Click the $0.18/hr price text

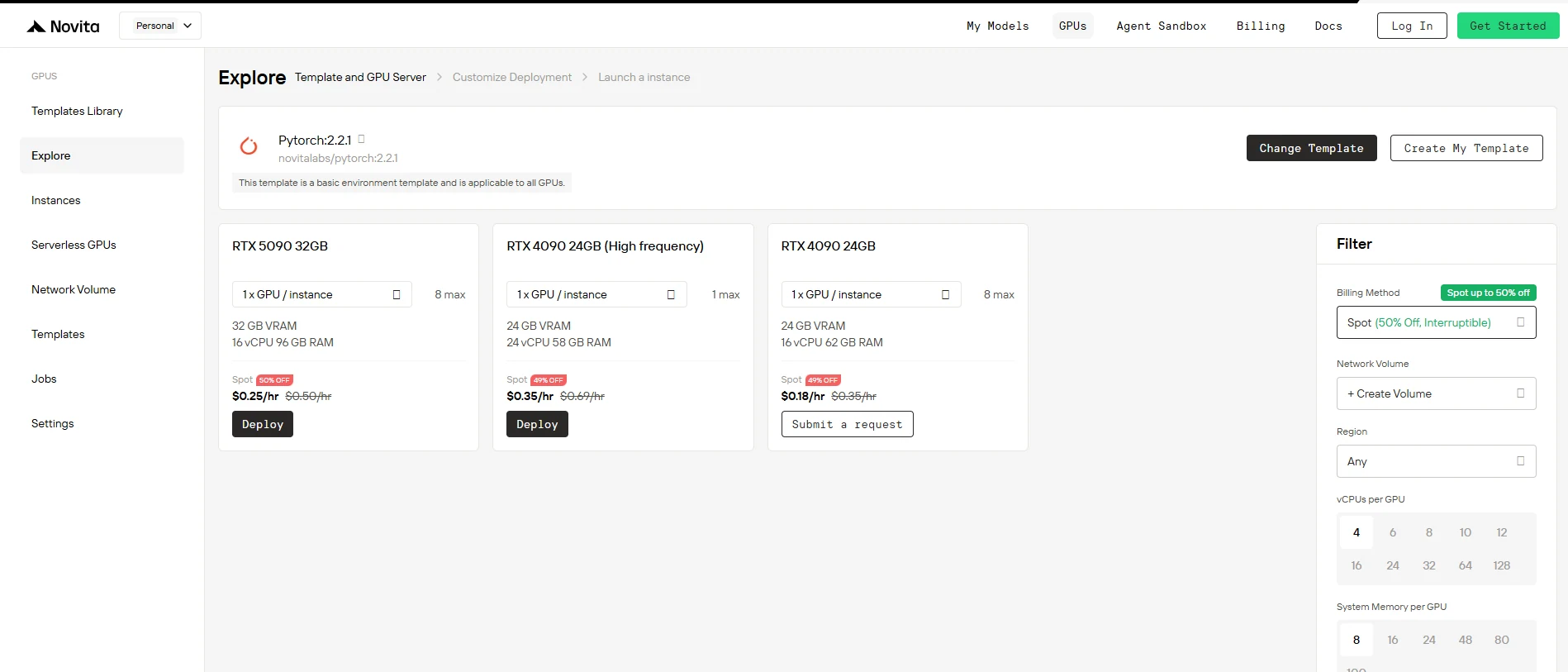[x=802, y=396]
